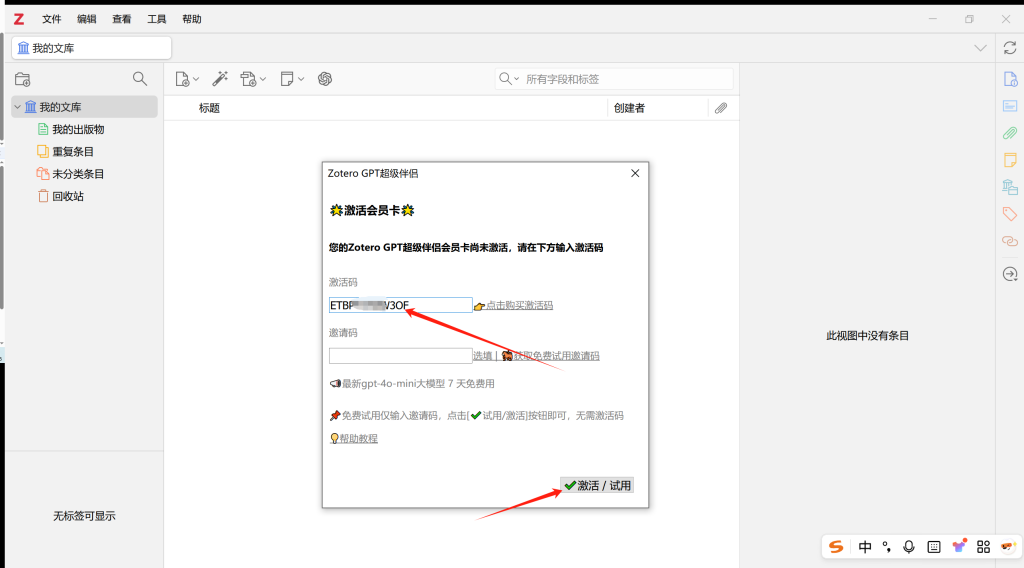Click the 激活码 input field
Image resolution: width=1024 pixels, height=568 pixels.
(400, 305)
